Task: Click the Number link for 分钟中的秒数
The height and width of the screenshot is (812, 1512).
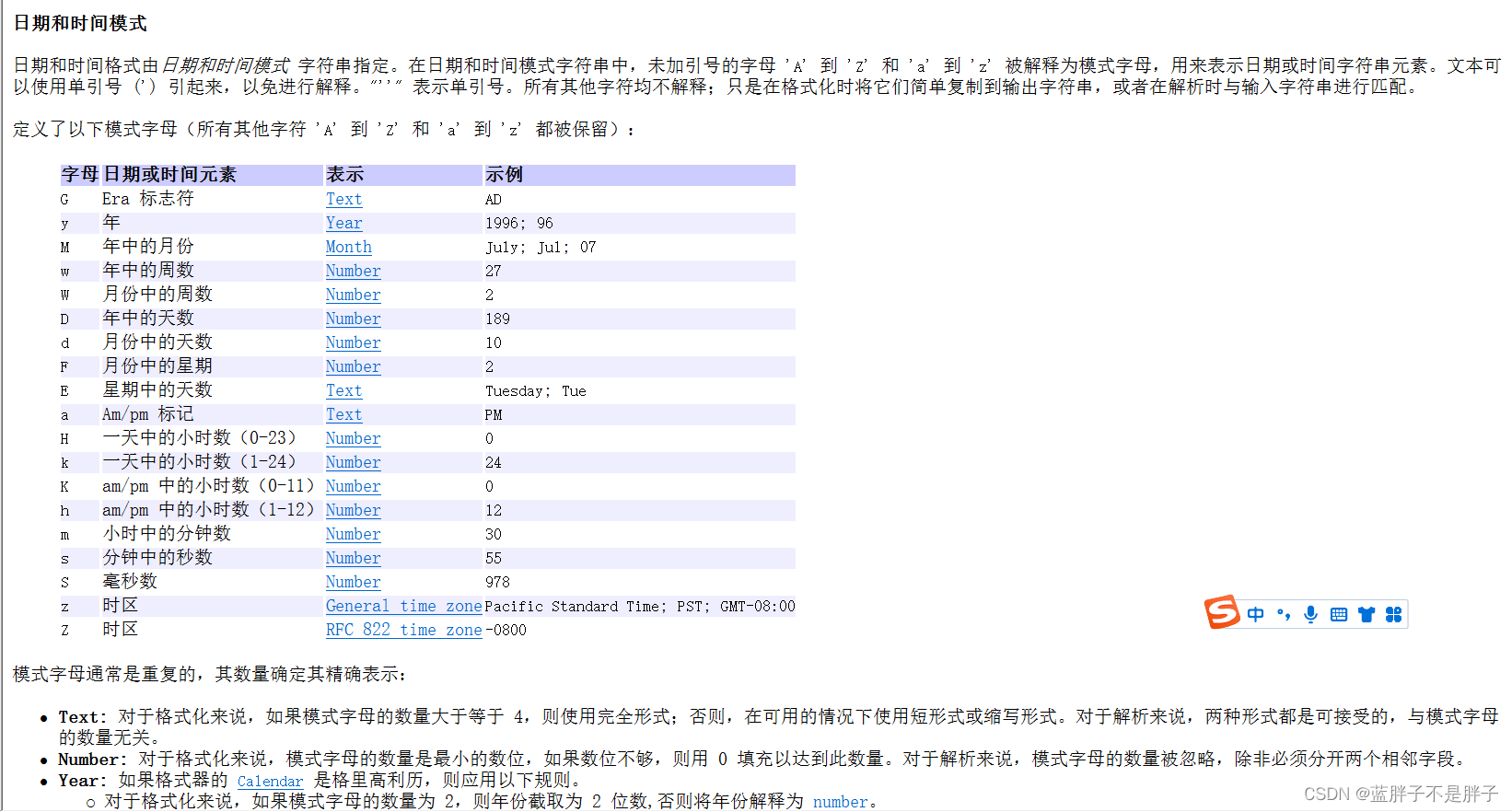Action: click(353, 558)
